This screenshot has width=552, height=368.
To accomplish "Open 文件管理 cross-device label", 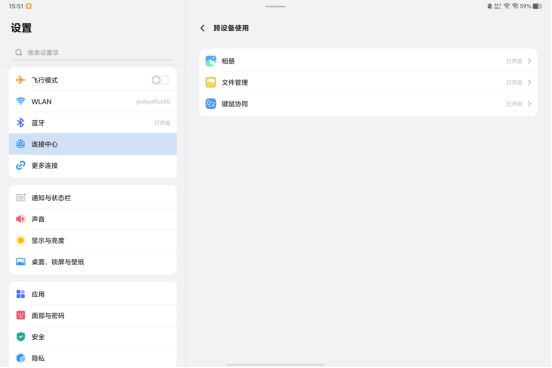I will (235, 82).
